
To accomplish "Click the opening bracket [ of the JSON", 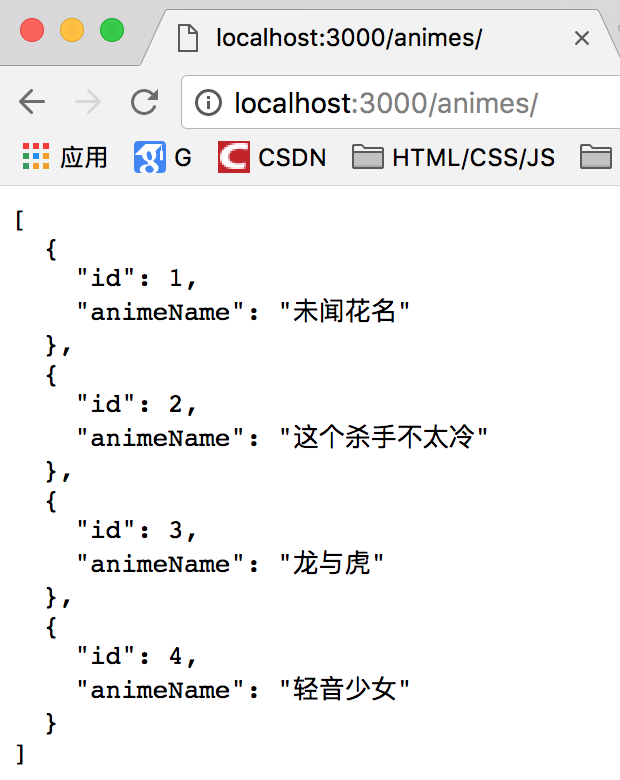I will [19, 220].
